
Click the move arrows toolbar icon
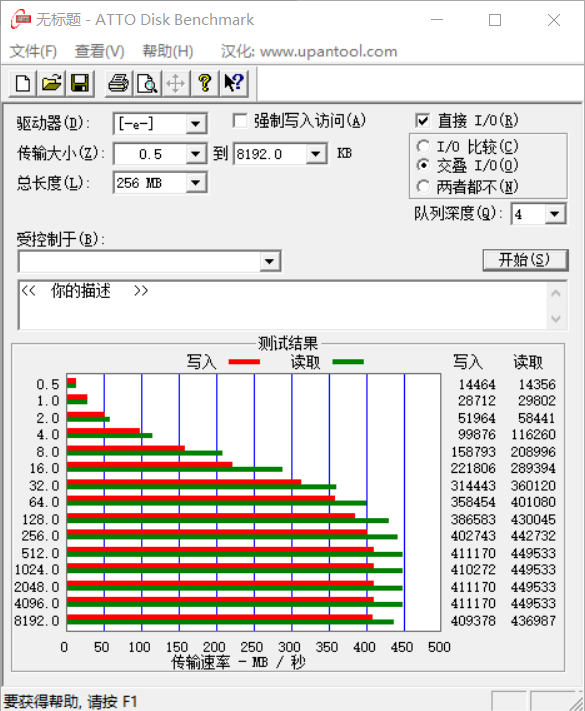176,83
